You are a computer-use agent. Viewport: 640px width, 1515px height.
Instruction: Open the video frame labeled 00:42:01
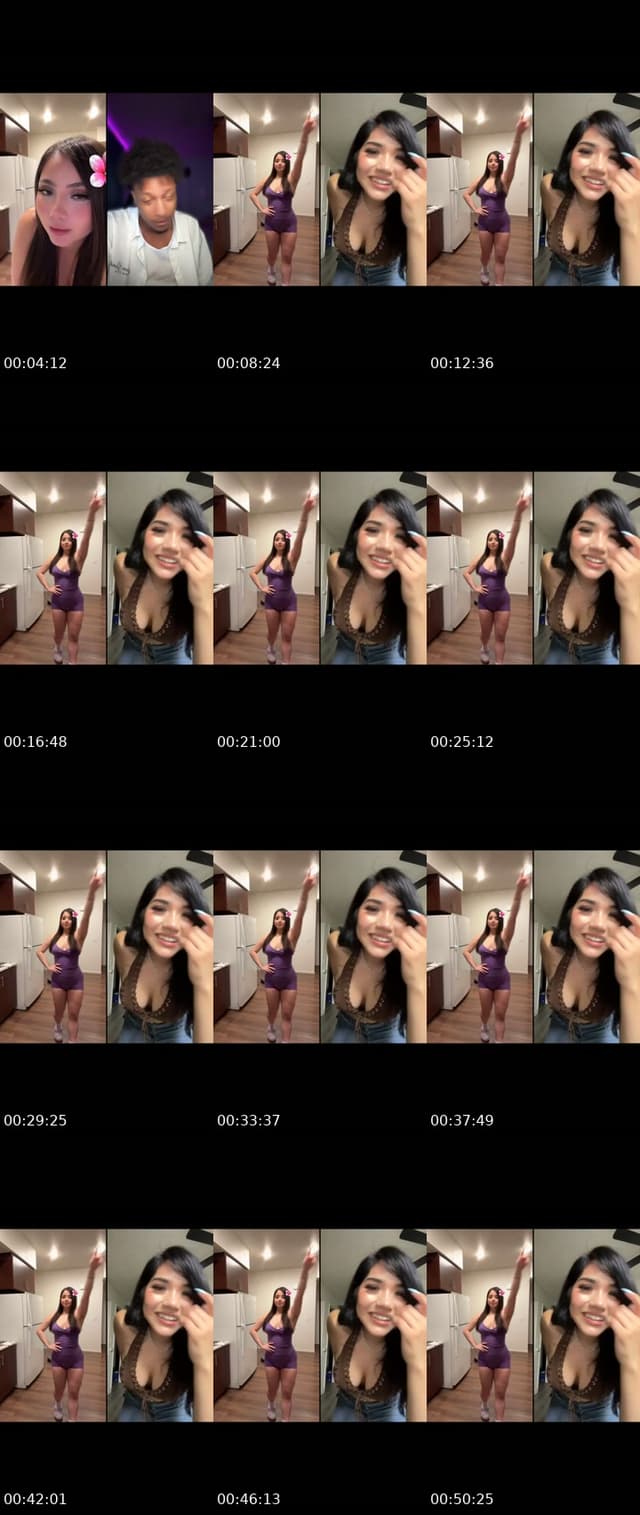tap(106, 1325)
